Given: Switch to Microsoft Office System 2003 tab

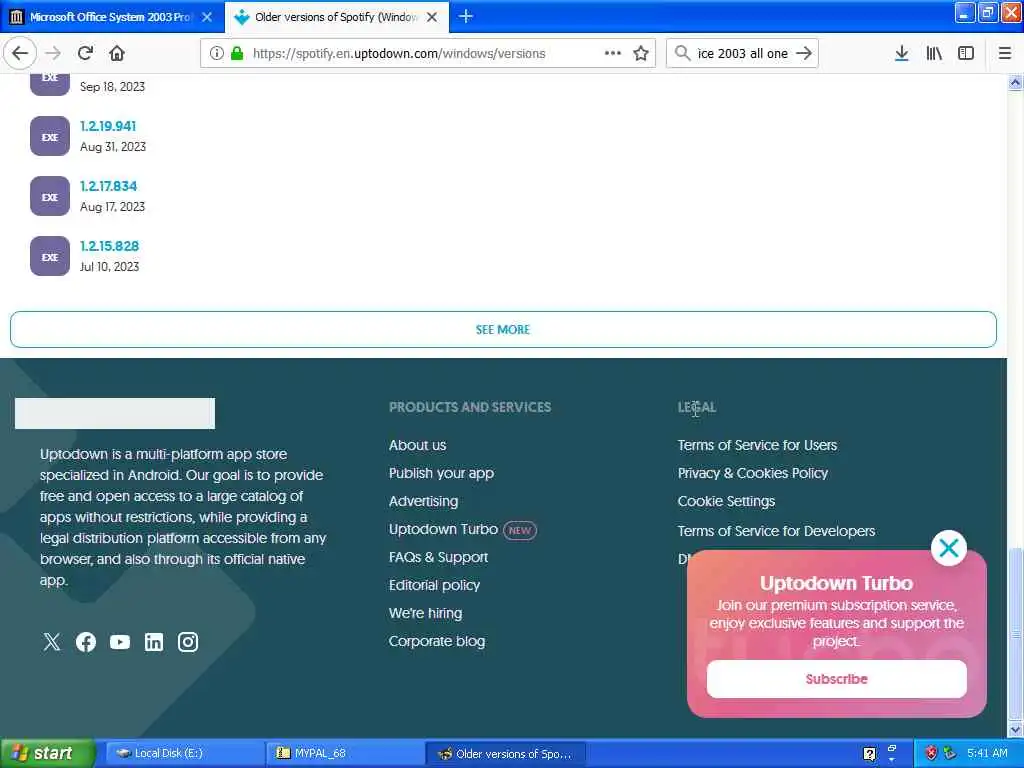Looking at the screenshot, I should point(111,17).
